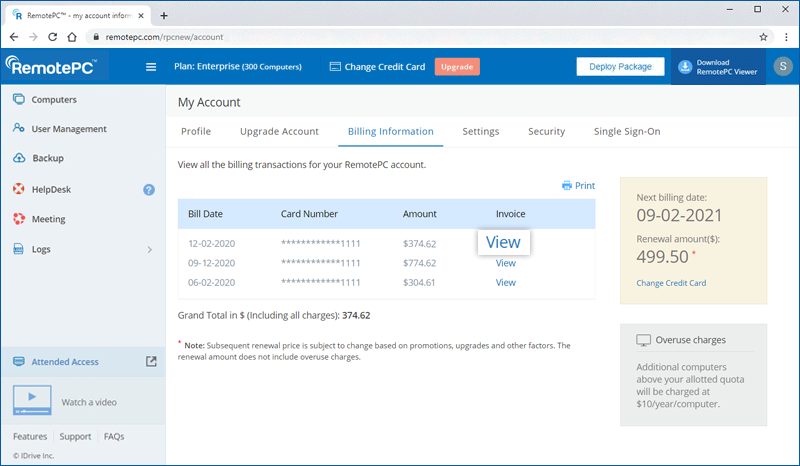Open the Settings tab
The height and width of the screenshot is (466, 800).
481,131
